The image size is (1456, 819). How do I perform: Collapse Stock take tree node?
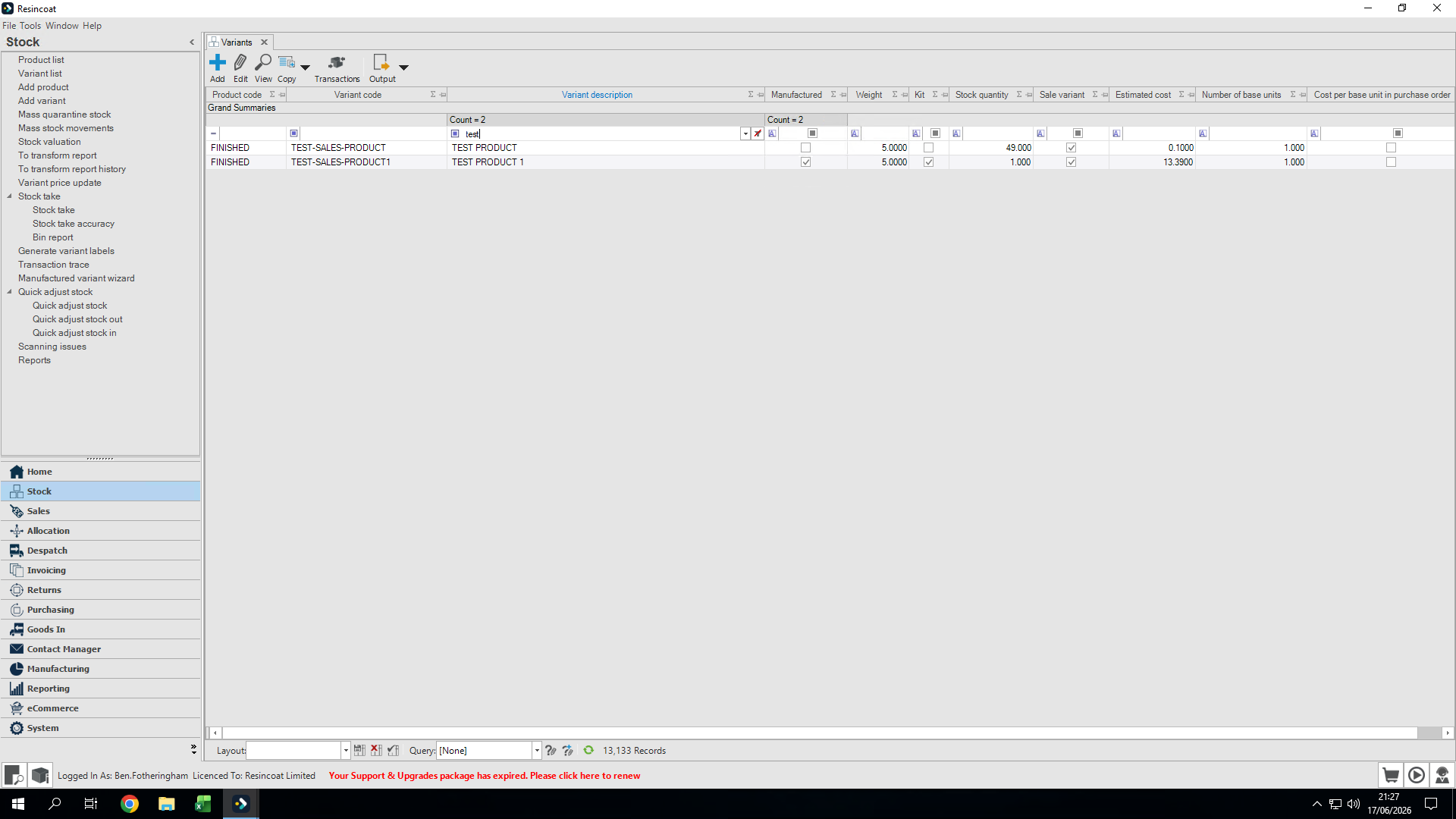(9, 196)
